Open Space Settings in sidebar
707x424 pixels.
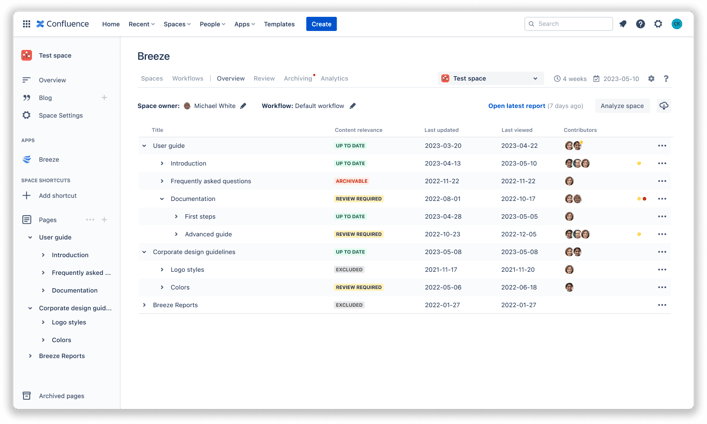tap(60, 115)
